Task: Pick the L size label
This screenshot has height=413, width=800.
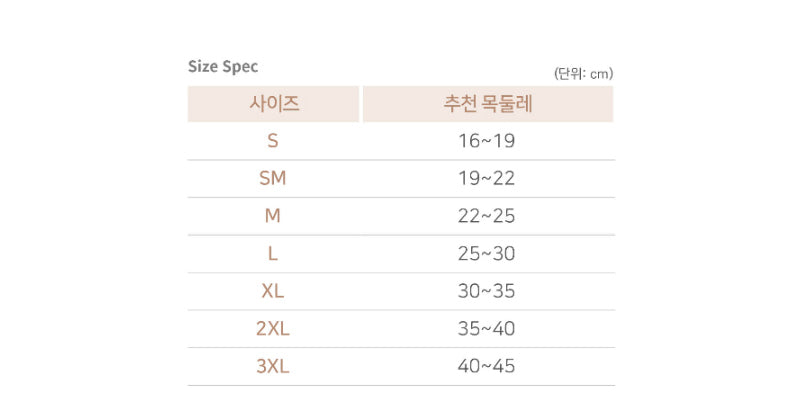Action: click(x=273, y=254)
